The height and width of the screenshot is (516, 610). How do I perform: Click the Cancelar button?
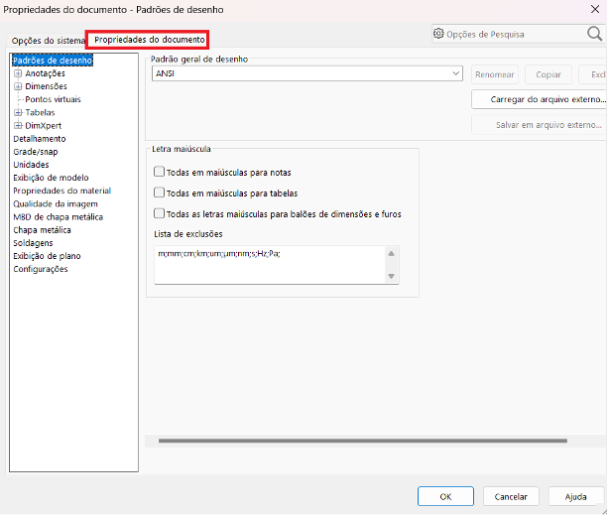(511, 496)
